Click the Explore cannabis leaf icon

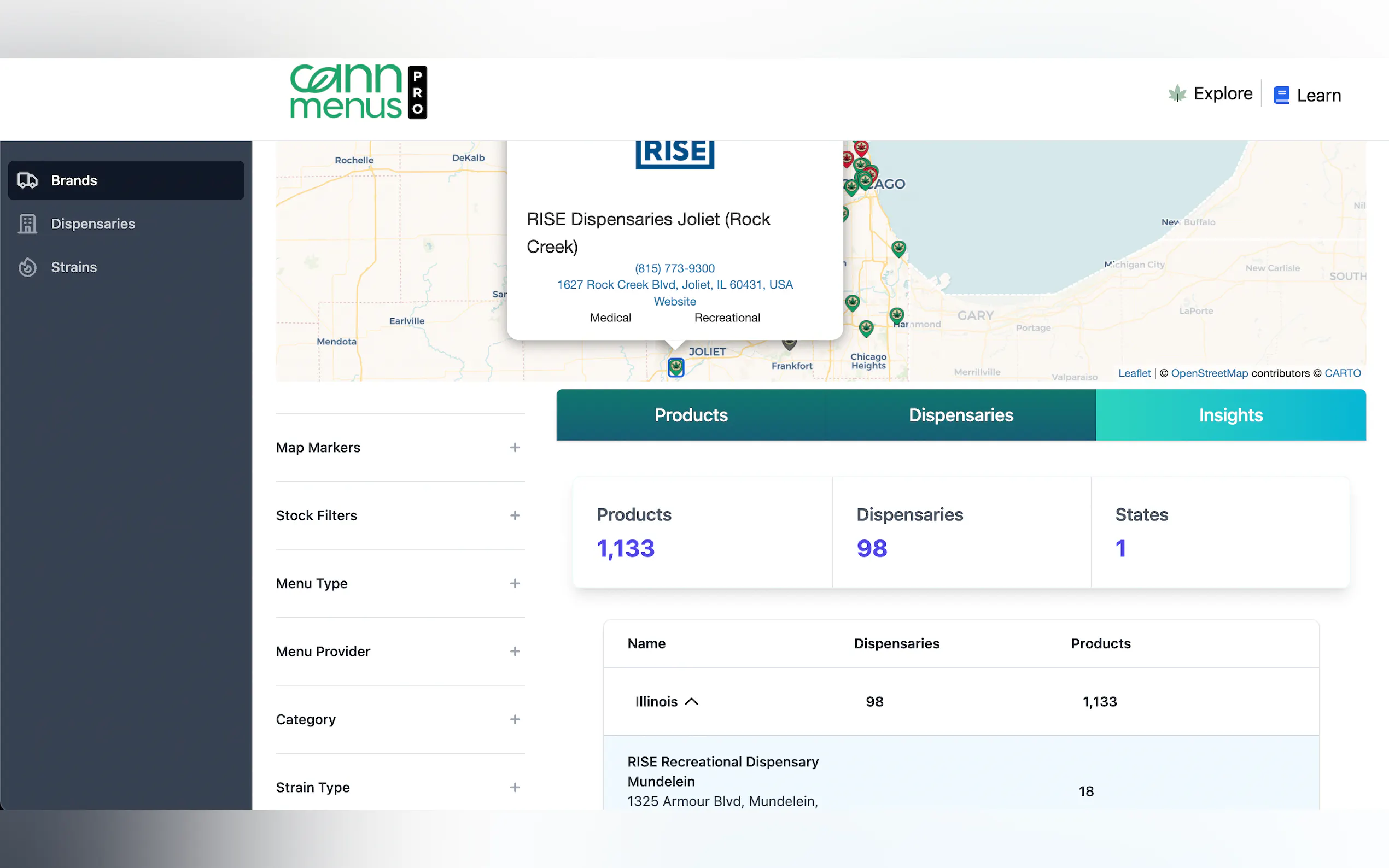pyautogui.click(x=1176, y=93)
